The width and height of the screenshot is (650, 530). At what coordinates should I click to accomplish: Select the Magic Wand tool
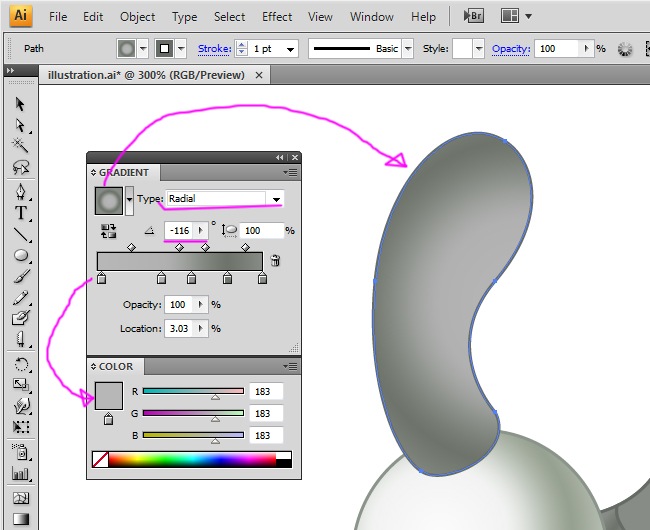pos(19,145)
